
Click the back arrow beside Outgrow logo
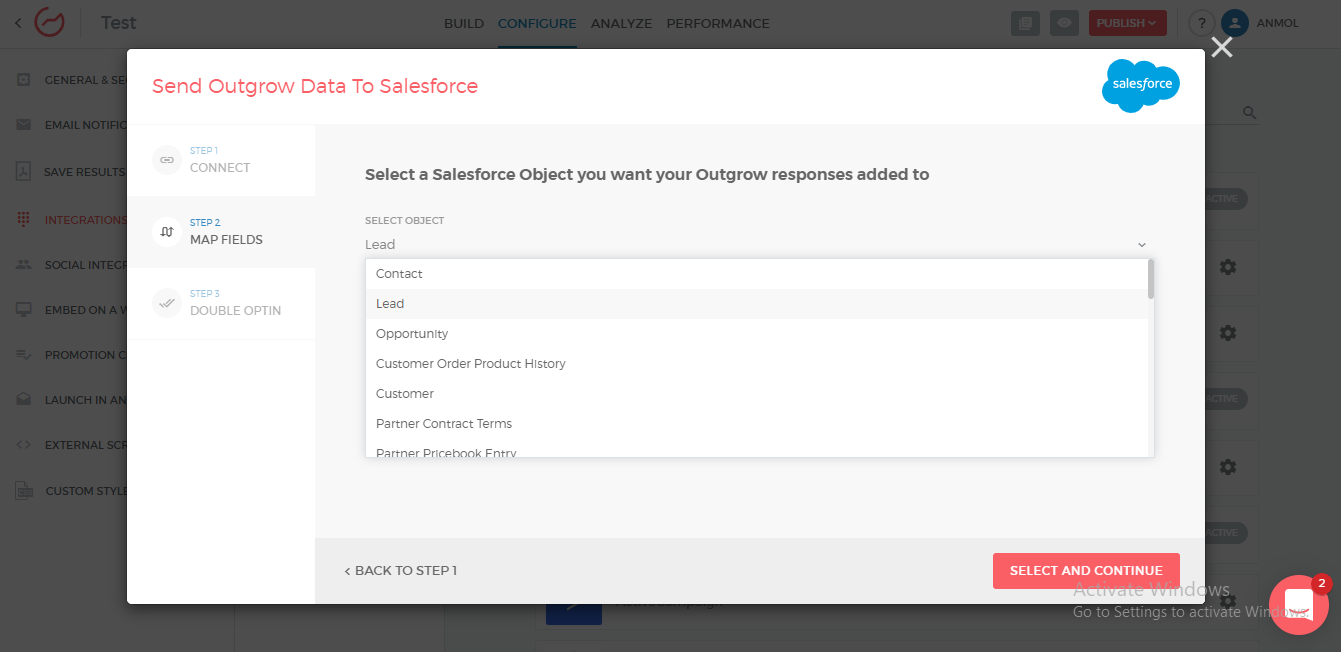click(17, 23)
